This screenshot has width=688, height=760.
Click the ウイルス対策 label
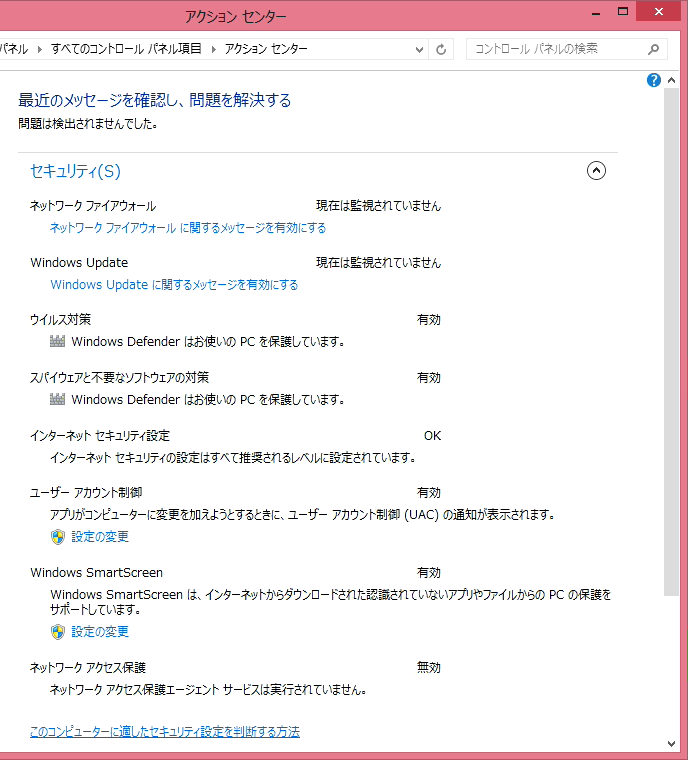tap(61, 319)
